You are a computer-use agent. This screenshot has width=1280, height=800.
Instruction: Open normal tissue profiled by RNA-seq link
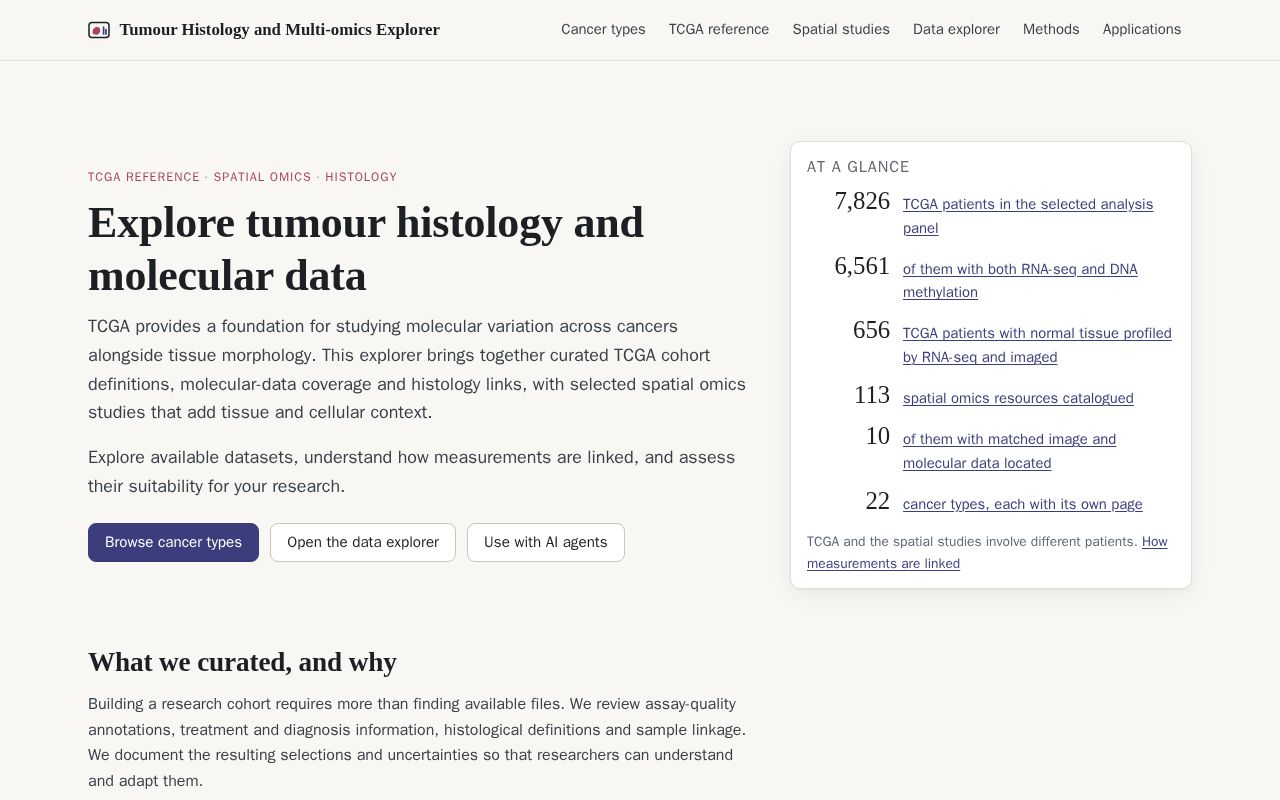(x=1037, y=345)
